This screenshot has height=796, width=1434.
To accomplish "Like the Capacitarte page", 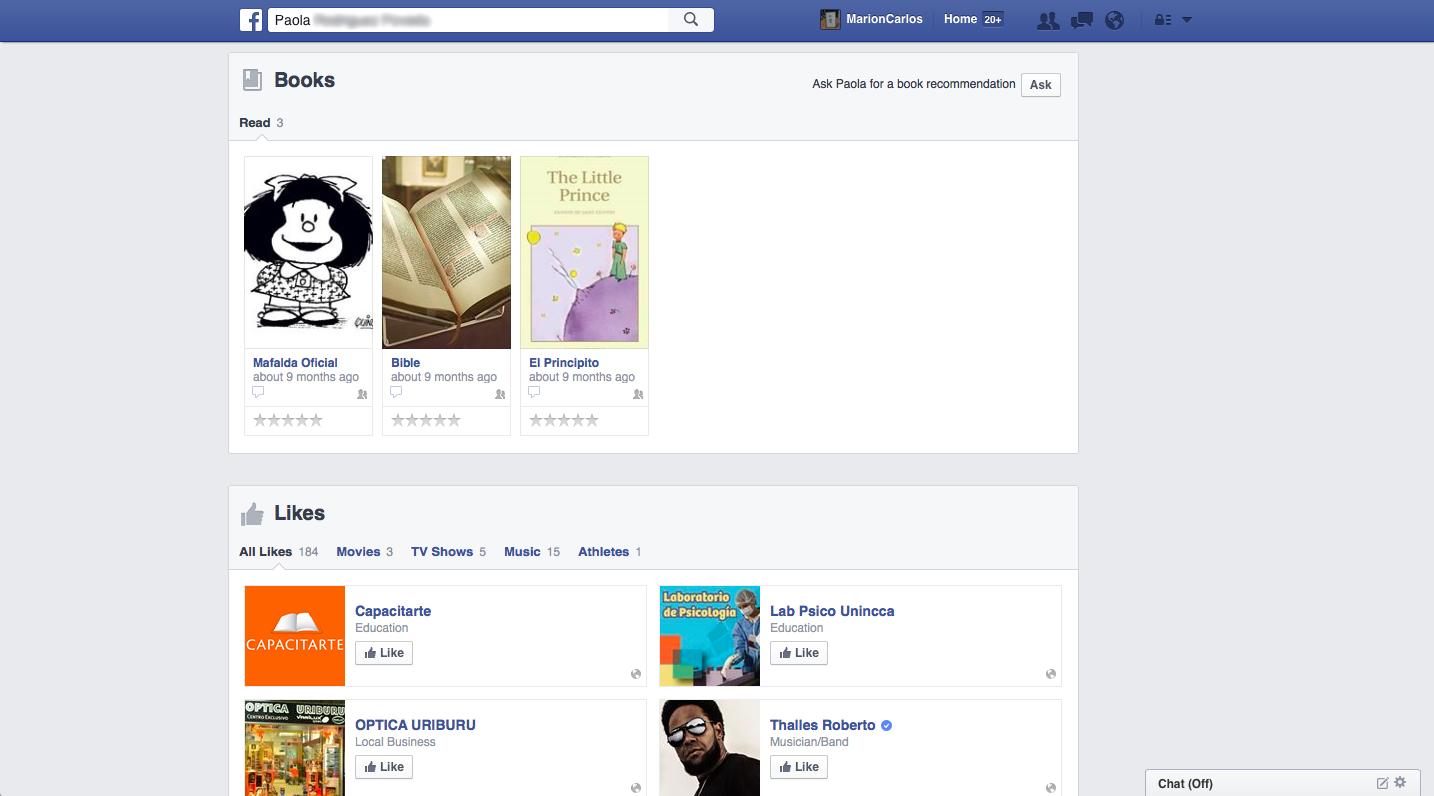I will (384, 653).
